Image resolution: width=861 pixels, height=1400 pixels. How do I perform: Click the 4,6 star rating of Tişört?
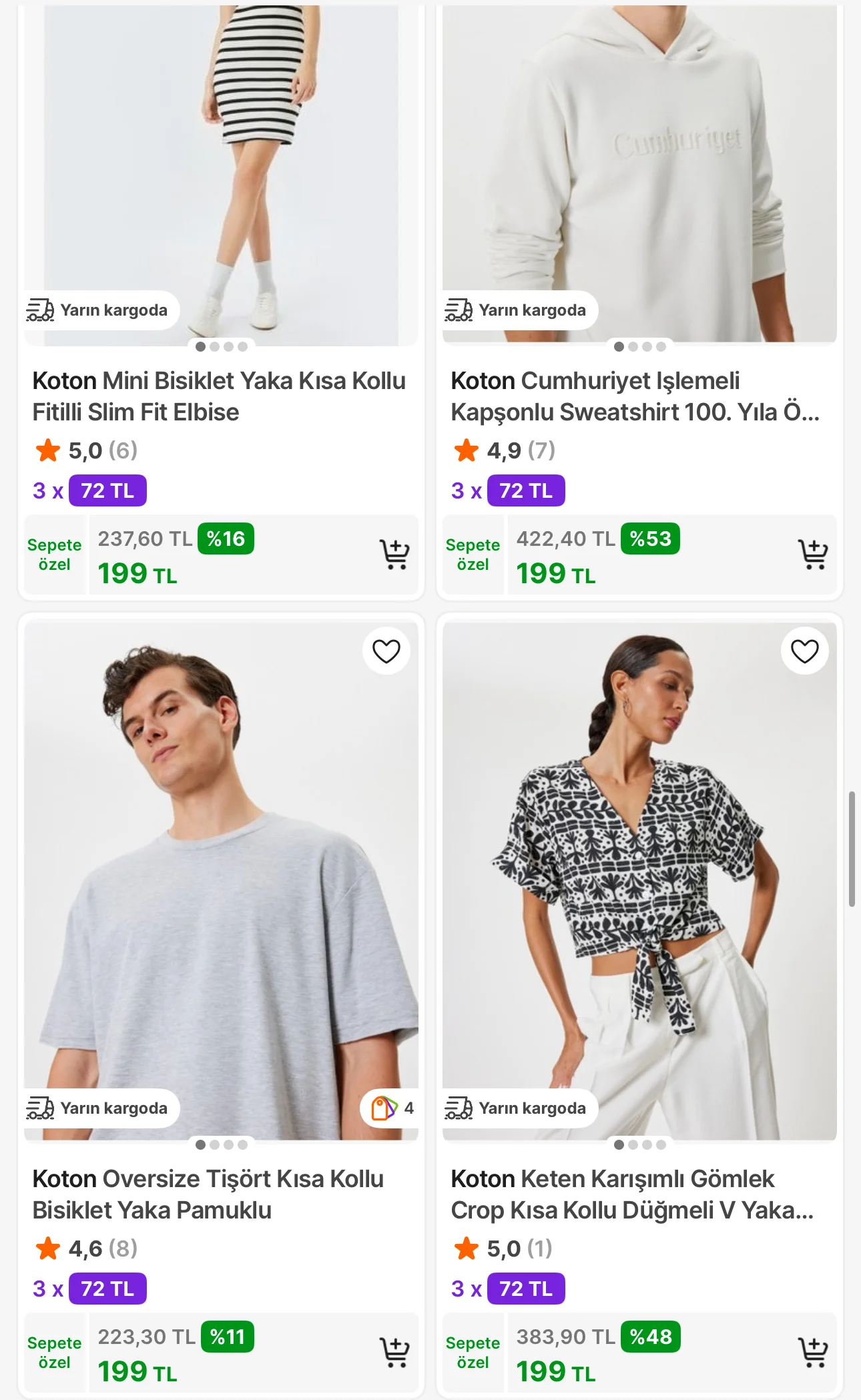[85, 1249]
